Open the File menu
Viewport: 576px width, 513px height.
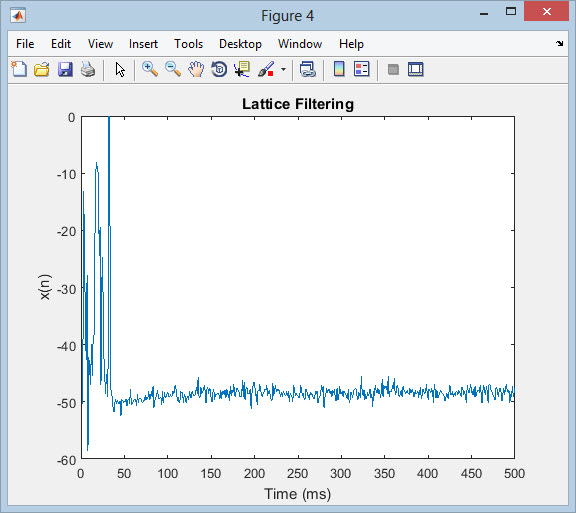pyautogui.click(x=25, y=44)
